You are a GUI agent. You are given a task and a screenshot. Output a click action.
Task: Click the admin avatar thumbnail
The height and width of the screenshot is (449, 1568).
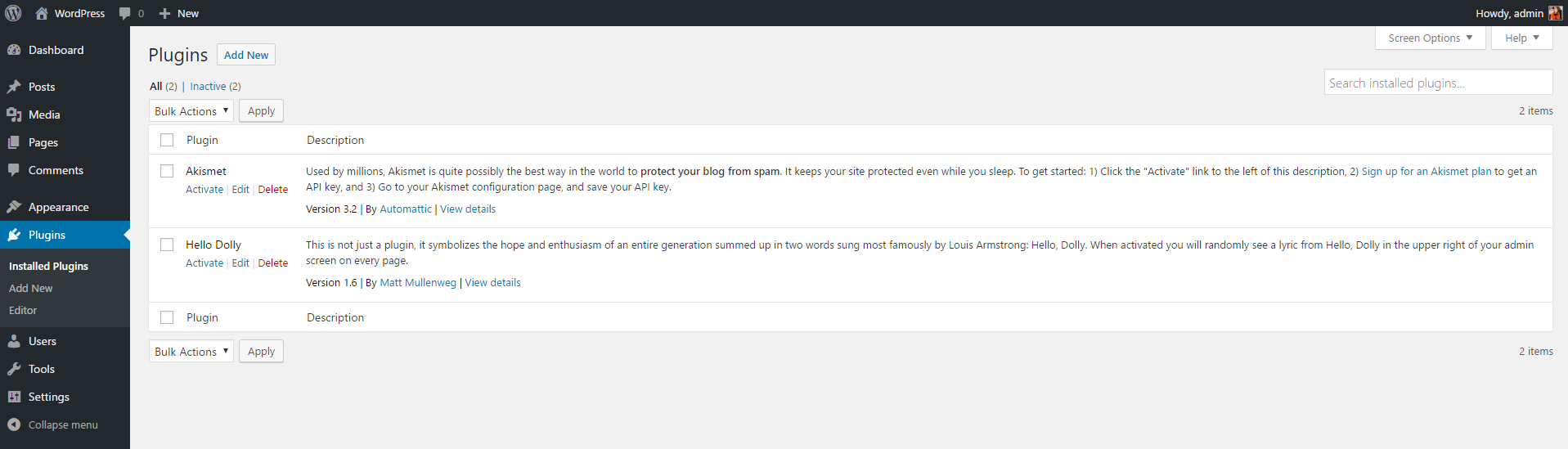[x=1555, y=13]
